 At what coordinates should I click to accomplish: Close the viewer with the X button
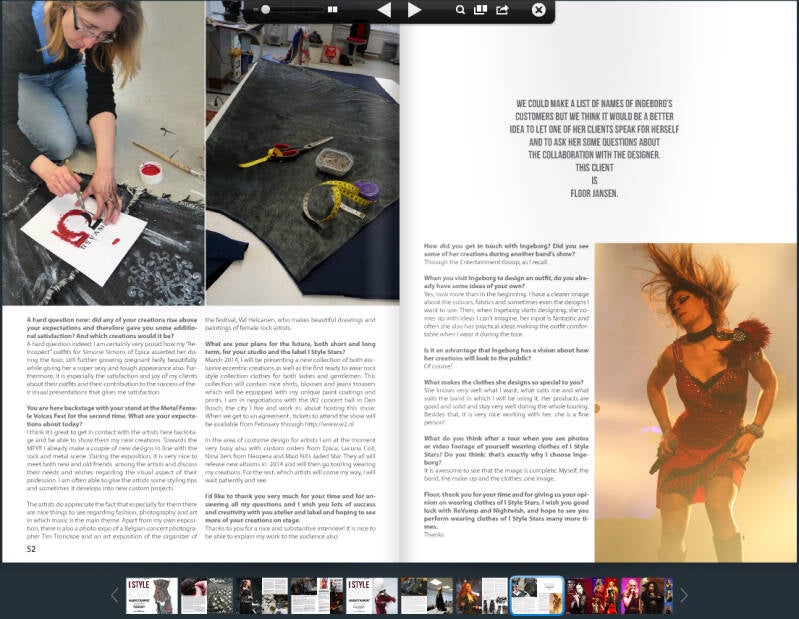tap(539, 10)
